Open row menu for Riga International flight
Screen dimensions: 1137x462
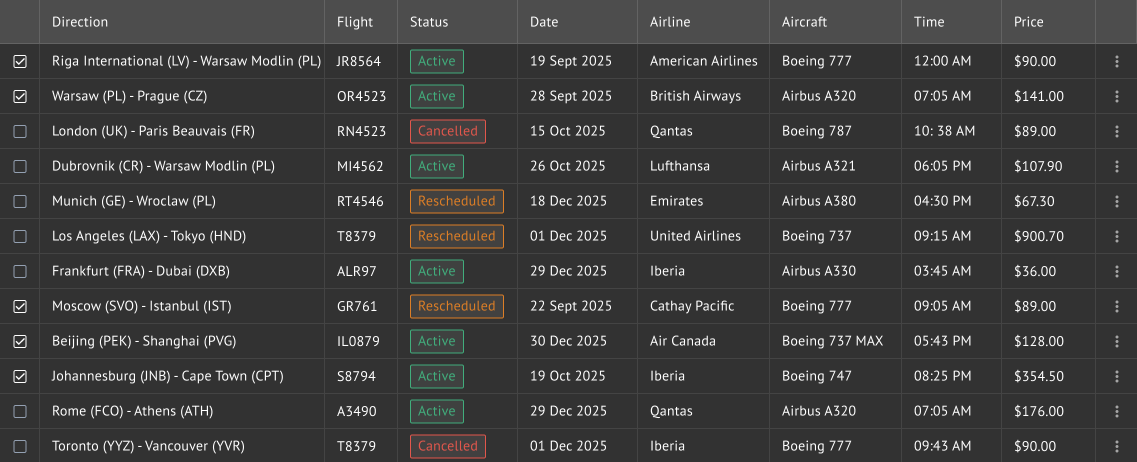(1117, 62)
